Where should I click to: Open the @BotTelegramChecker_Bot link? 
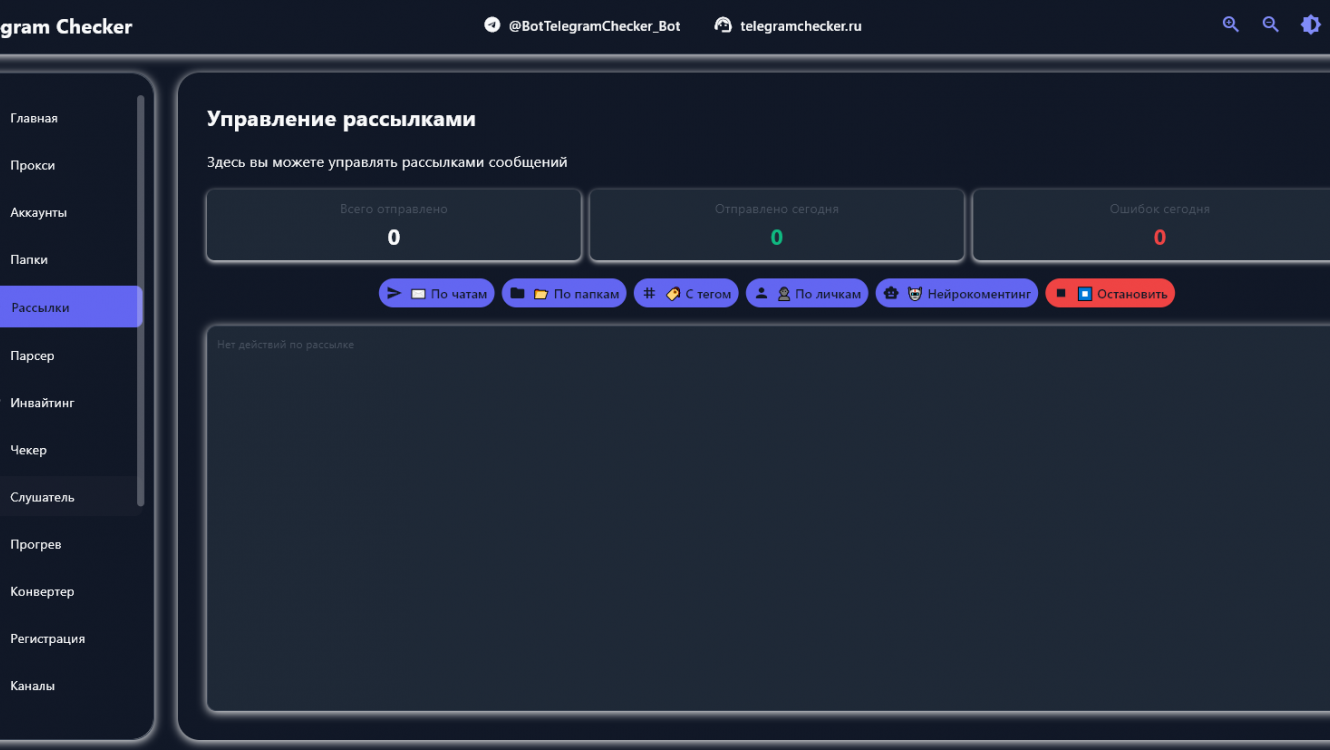click(x=594, y=26)
